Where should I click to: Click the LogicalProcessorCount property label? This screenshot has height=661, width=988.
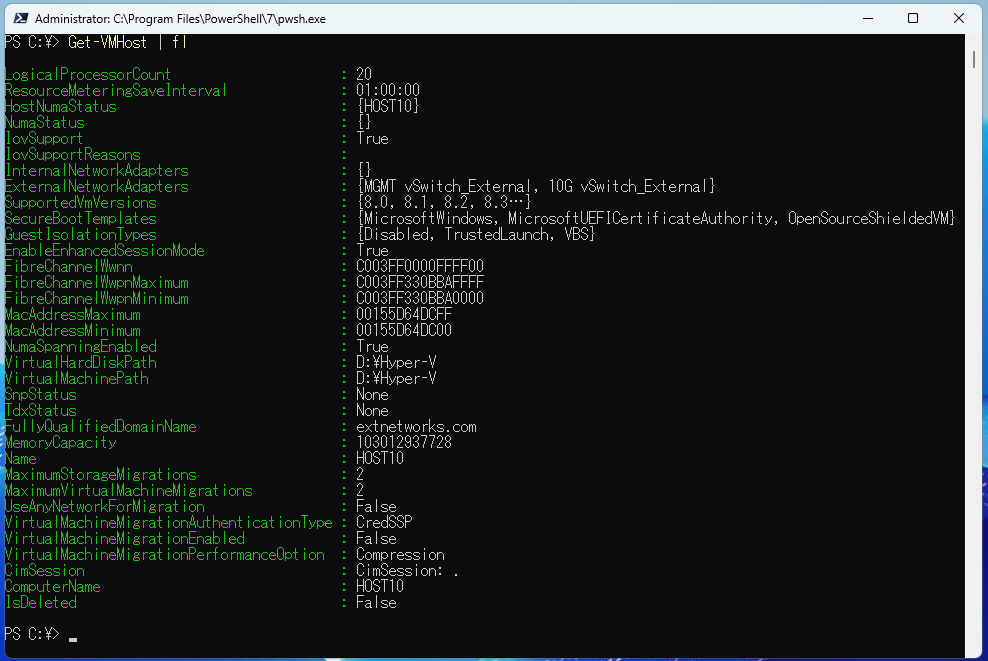click(x=85, y=74)
